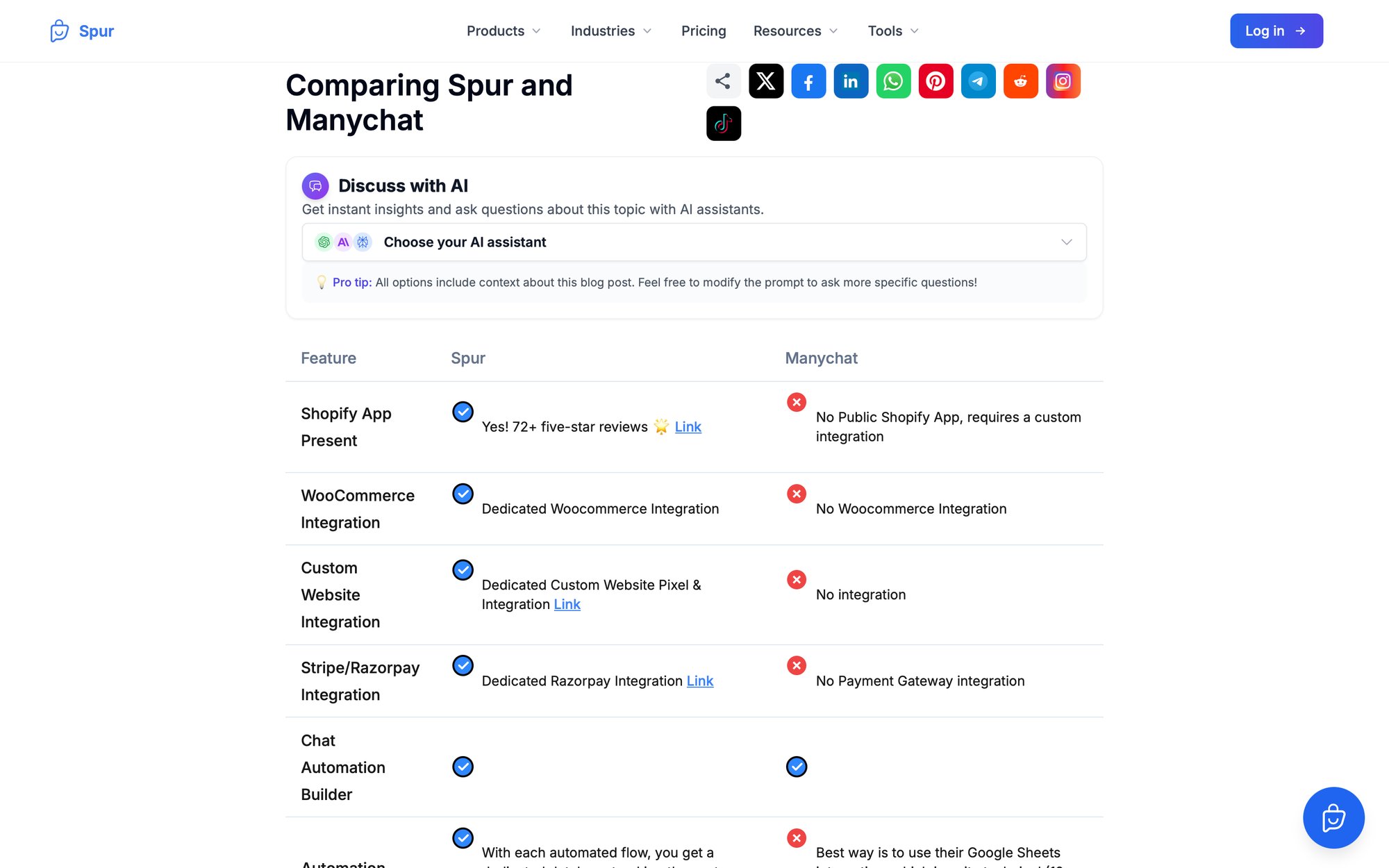The image size is (1389, 868).
Task: Pin this post to Pinterest
Action: click(935, 81)
